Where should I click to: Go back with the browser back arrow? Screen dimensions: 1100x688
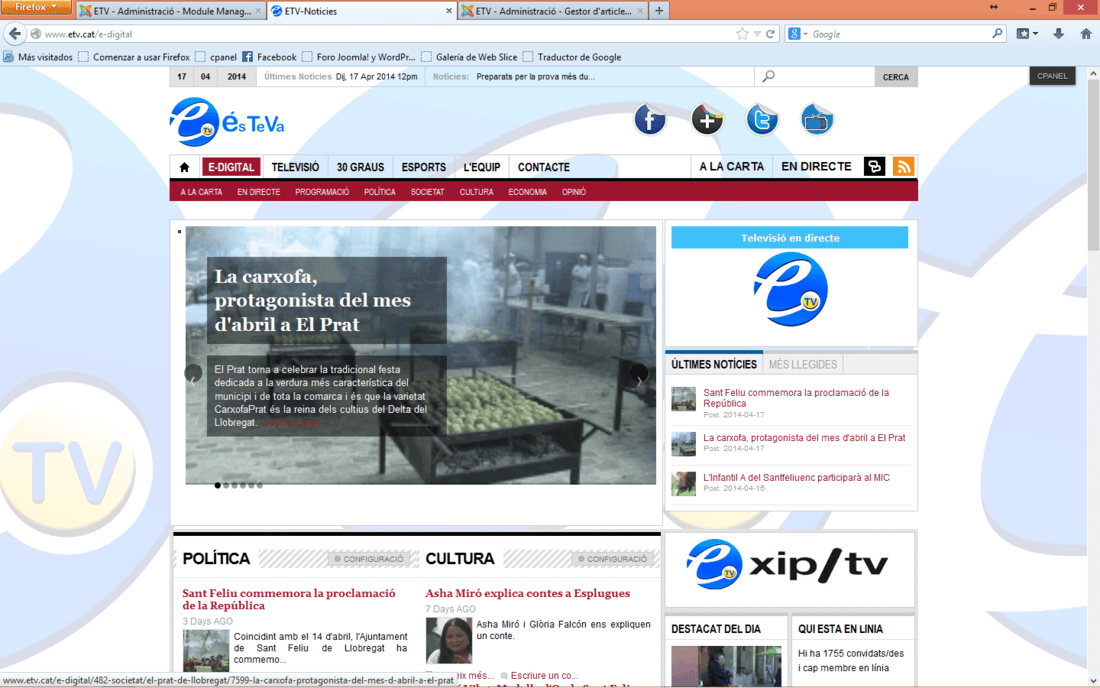15,34
